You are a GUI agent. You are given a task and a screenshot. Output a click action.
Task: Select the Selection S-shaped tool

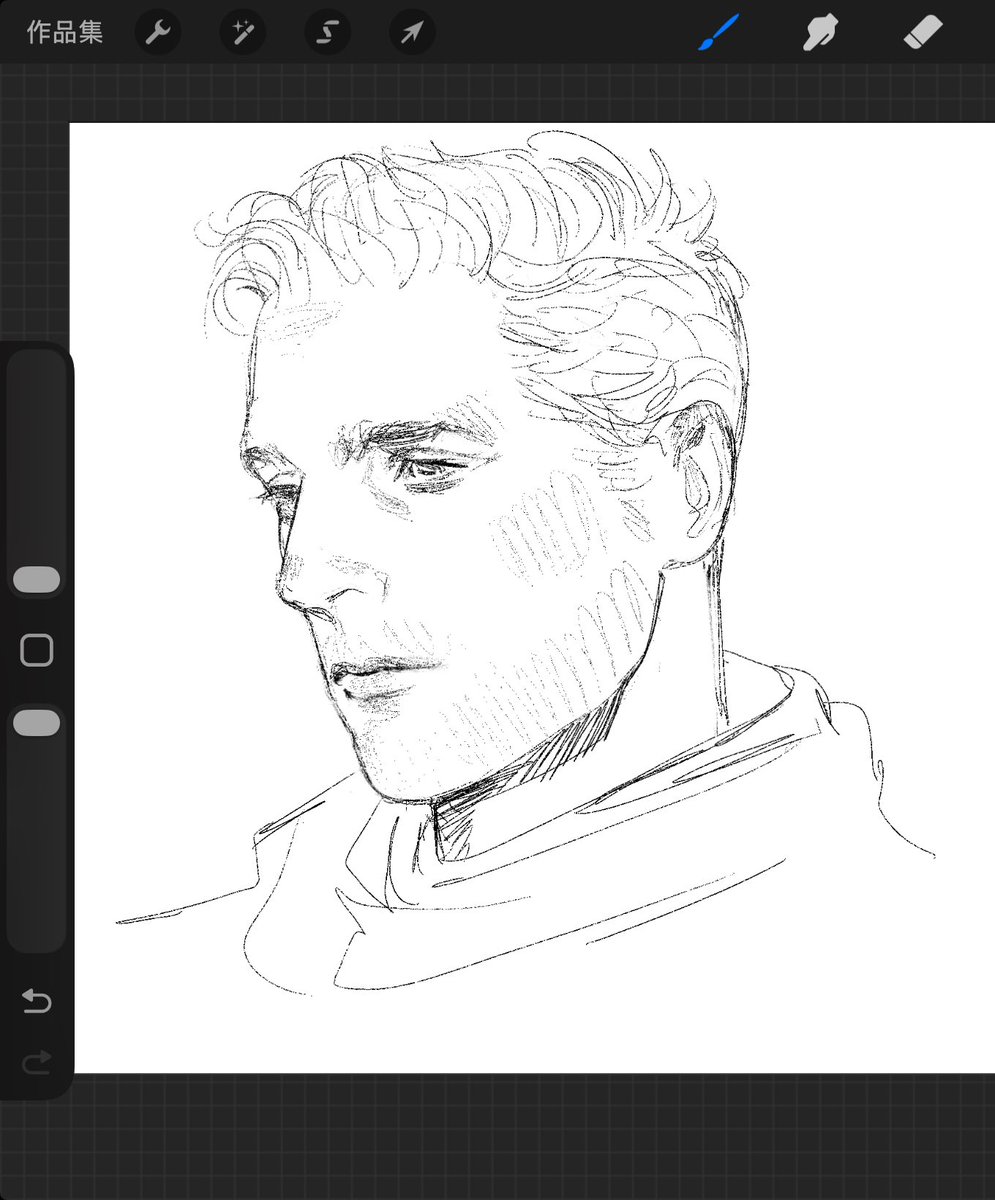327,33
